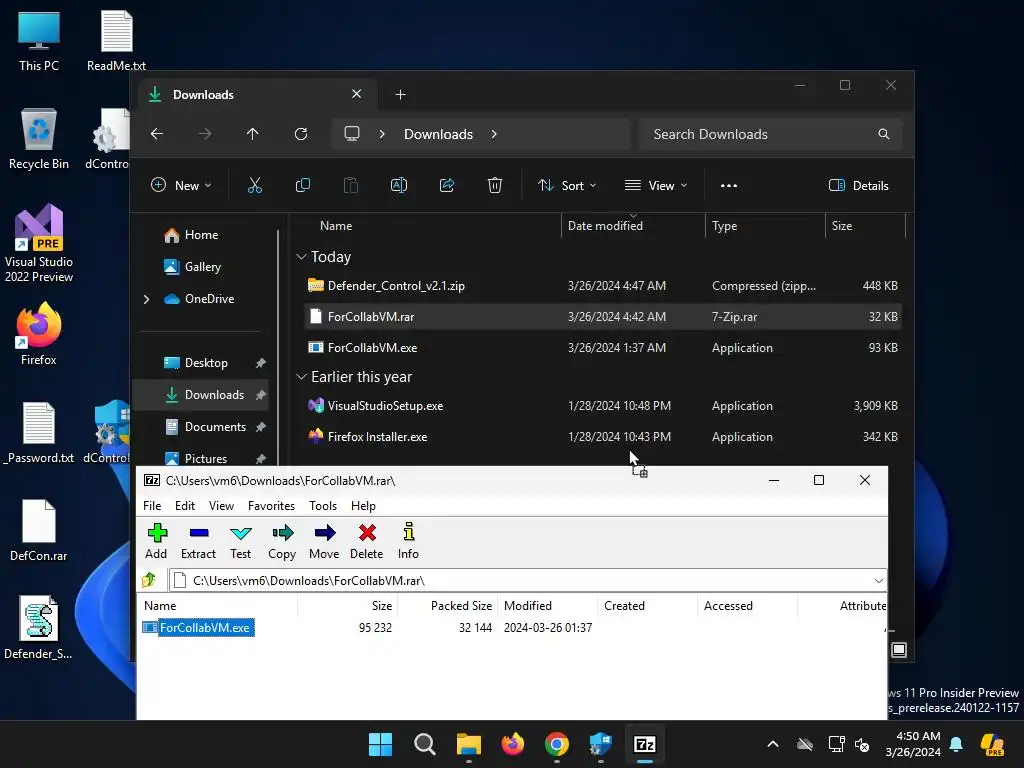Select the DefCon.rar desktop file
The width and height of the screenshot is (1024, 768).
[39, 530]
